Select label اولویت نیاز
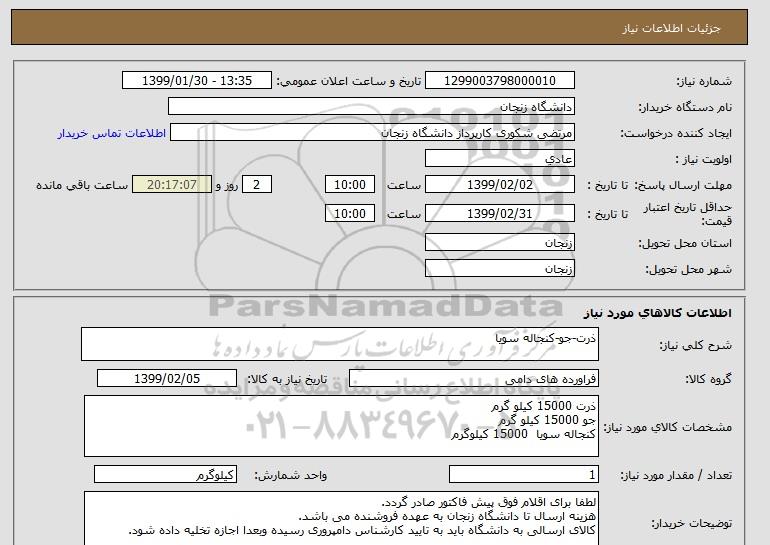Image resolution: width=770 pixels, height=545 pixels. coord(704,159)
